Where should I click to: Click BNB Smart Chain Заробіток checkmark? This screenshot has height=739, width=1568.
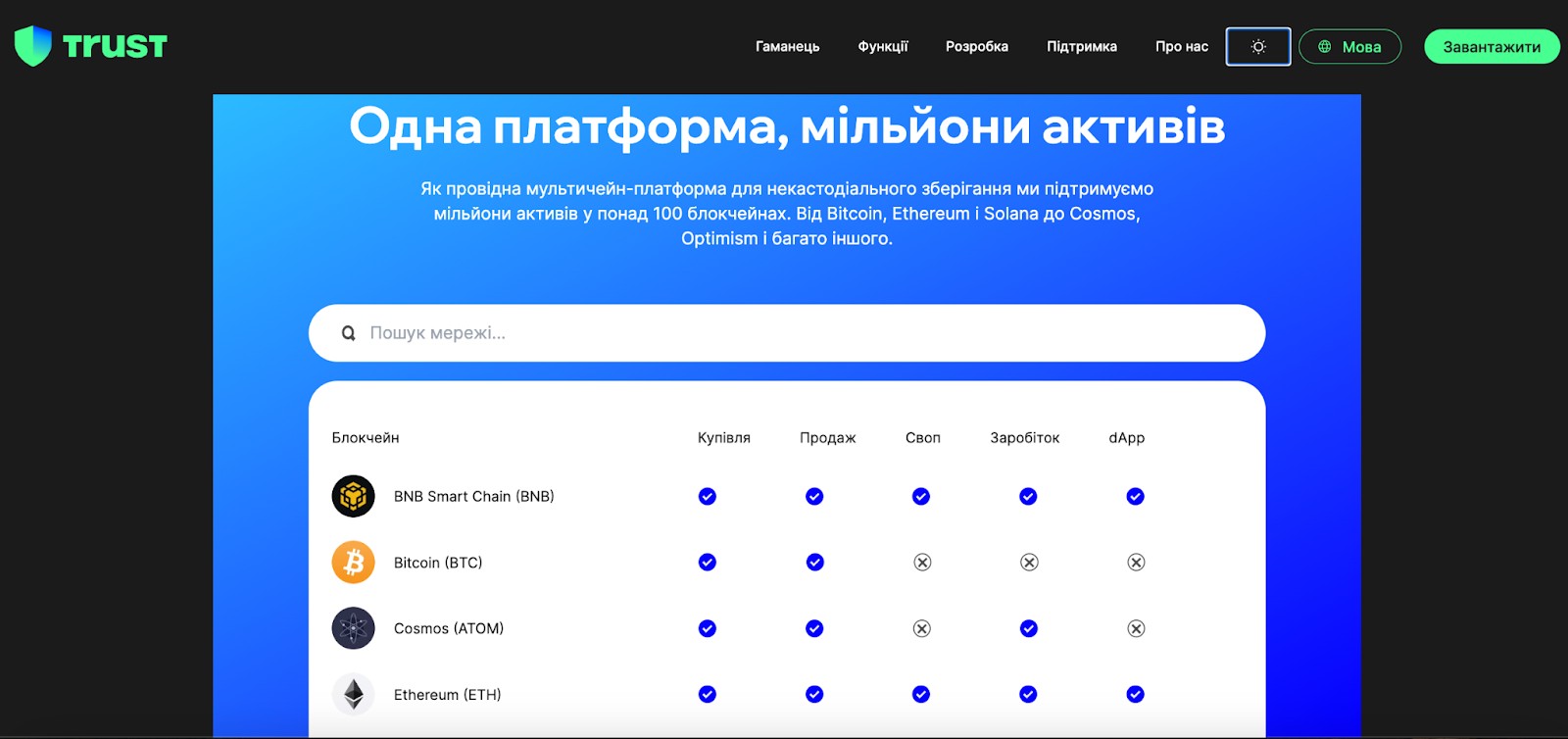(1028, 497)
